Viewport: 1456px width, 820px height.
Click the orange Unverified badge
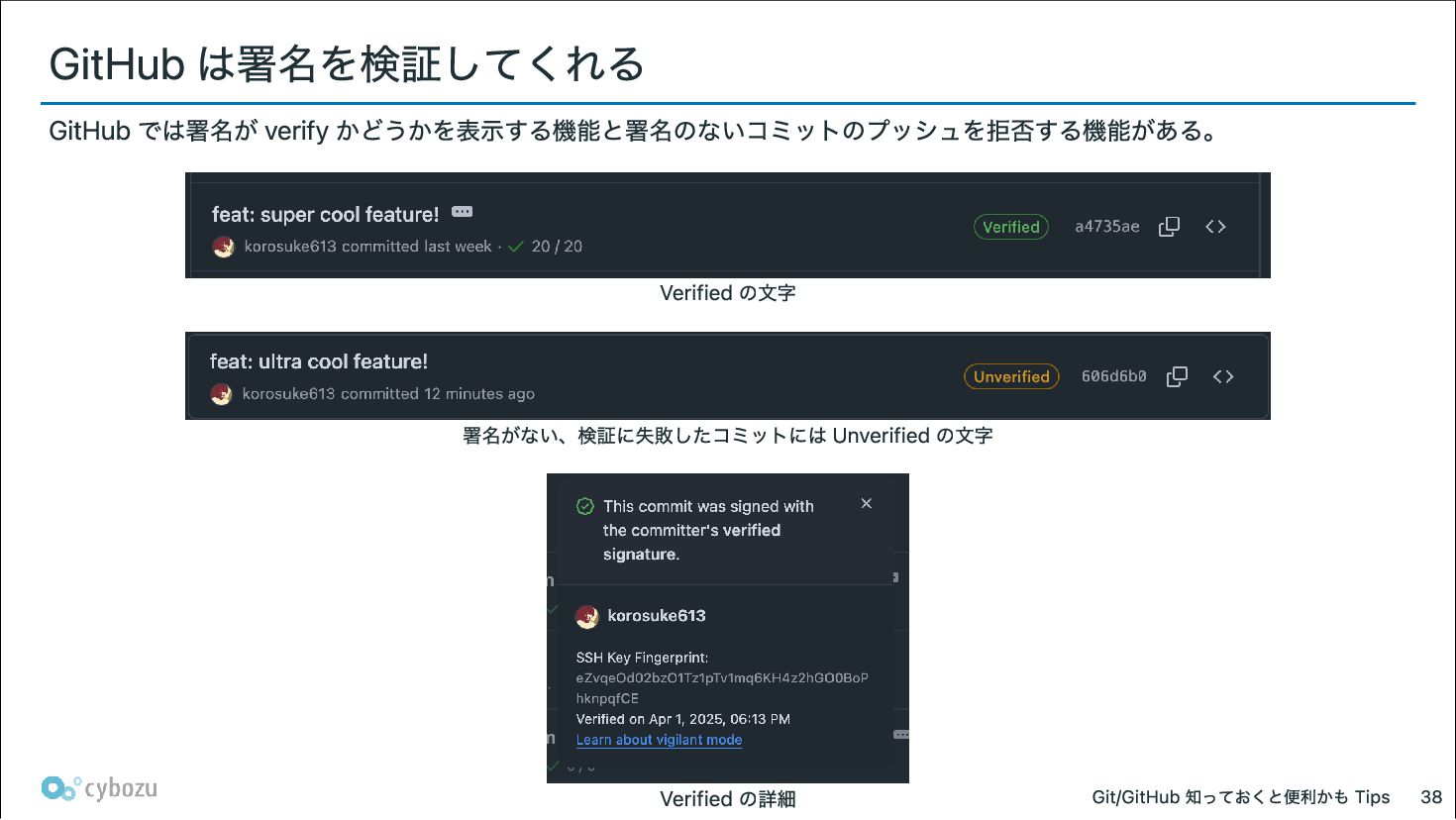(x=1011, y=376)
